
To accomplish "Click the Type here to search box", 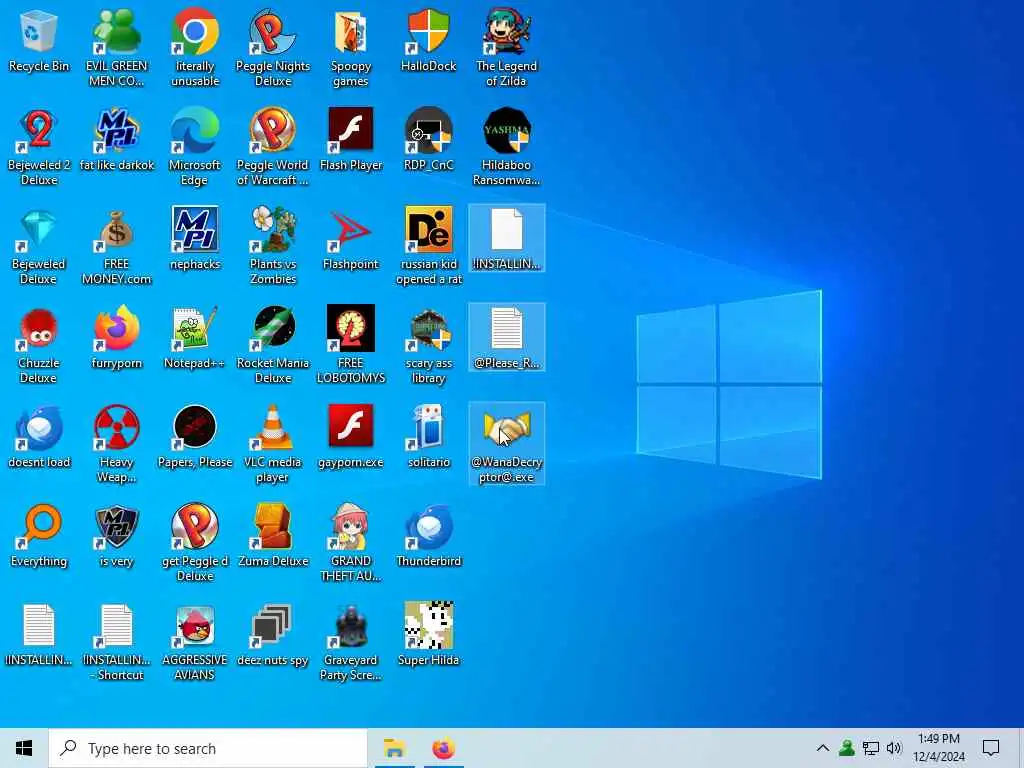I will (208, 748).
